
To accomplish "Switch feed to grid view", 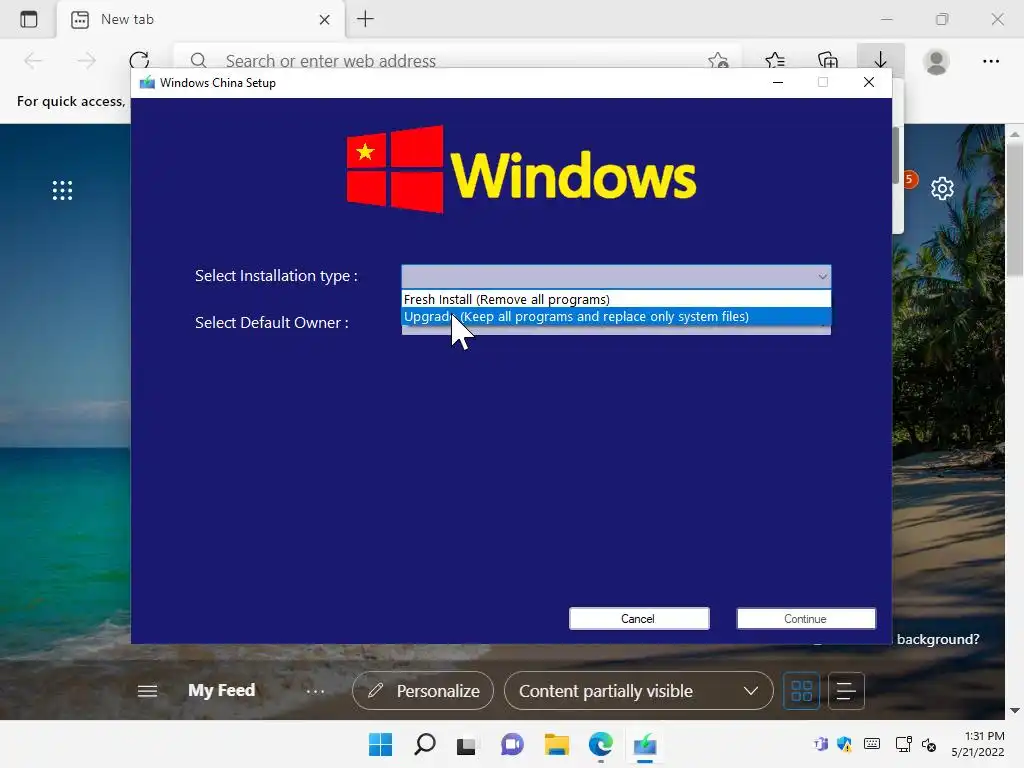I will click(801, 691).
